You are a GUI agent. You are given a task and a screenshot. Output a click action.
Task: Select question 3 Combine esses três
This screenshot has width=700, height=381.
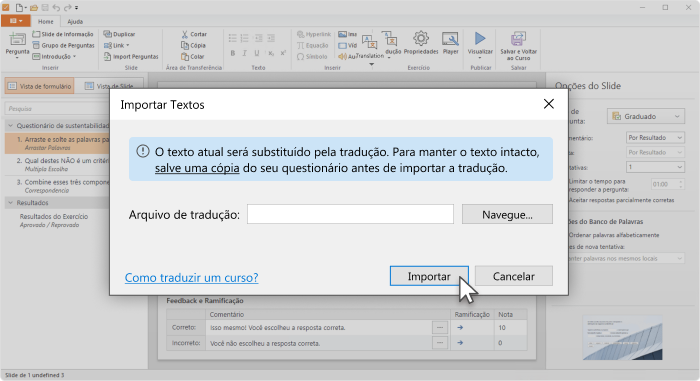57,186
